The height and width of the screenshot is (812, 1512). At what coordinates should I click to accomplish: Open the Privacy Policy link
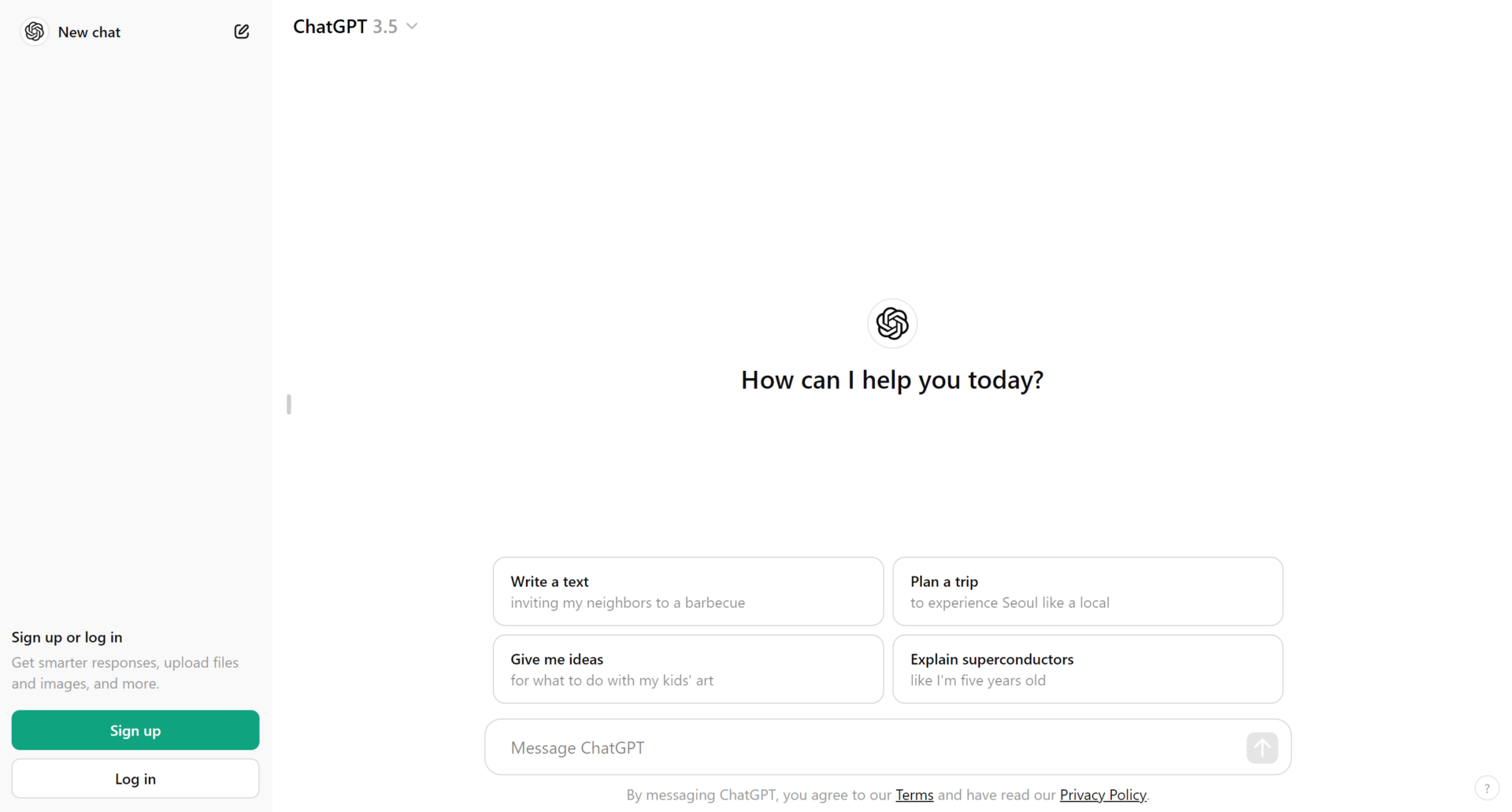click(1102, 795)
